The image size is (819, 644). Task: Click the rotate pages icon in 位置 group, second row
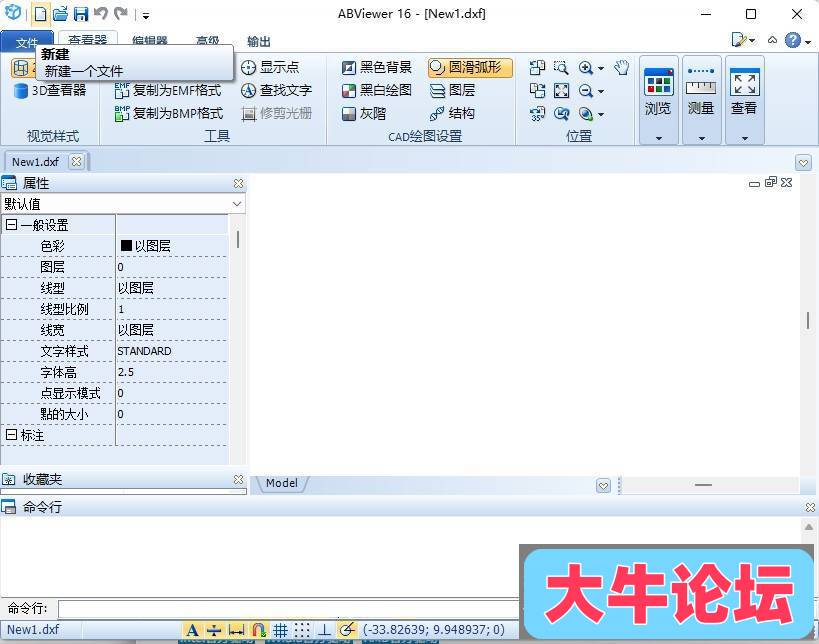click(x=537, y=91)
